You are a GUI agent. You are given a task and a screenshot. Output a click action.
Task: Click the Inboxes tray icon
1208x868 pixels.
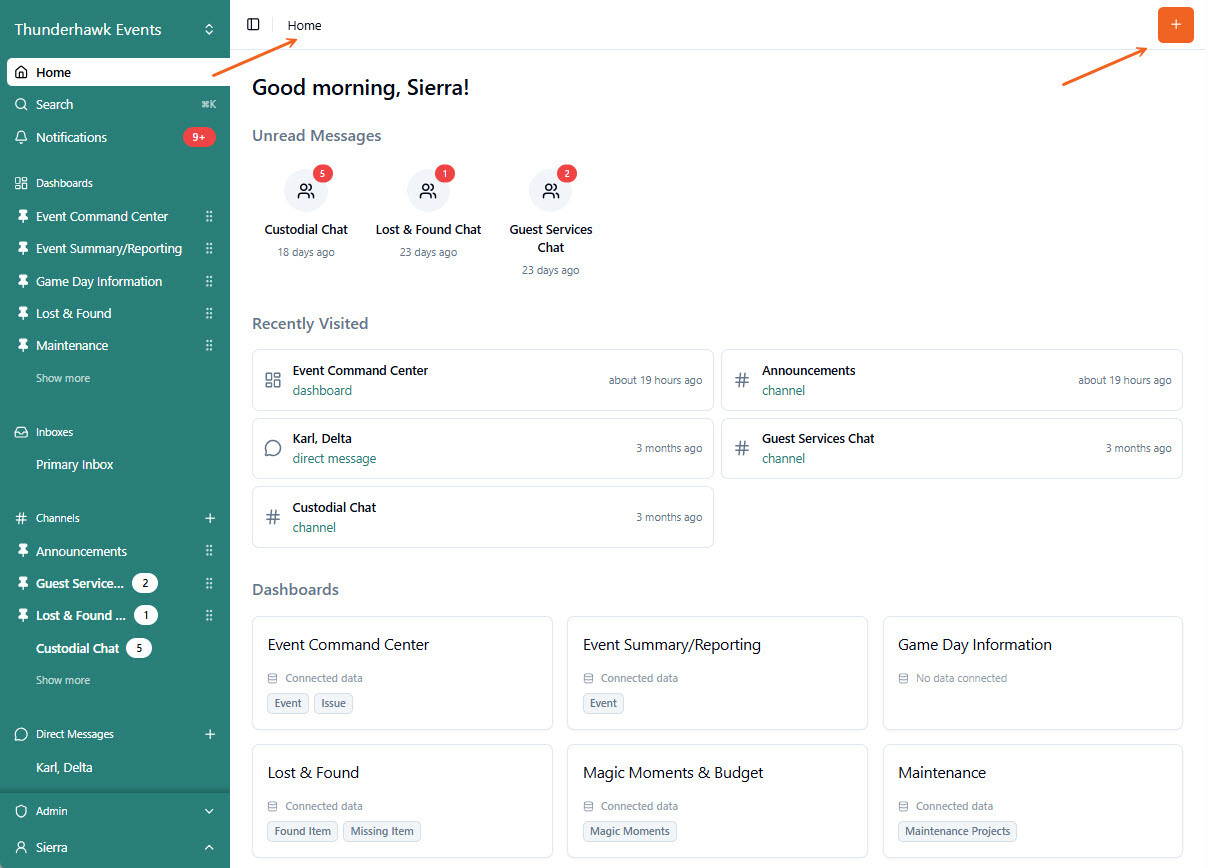coord(21,432)
